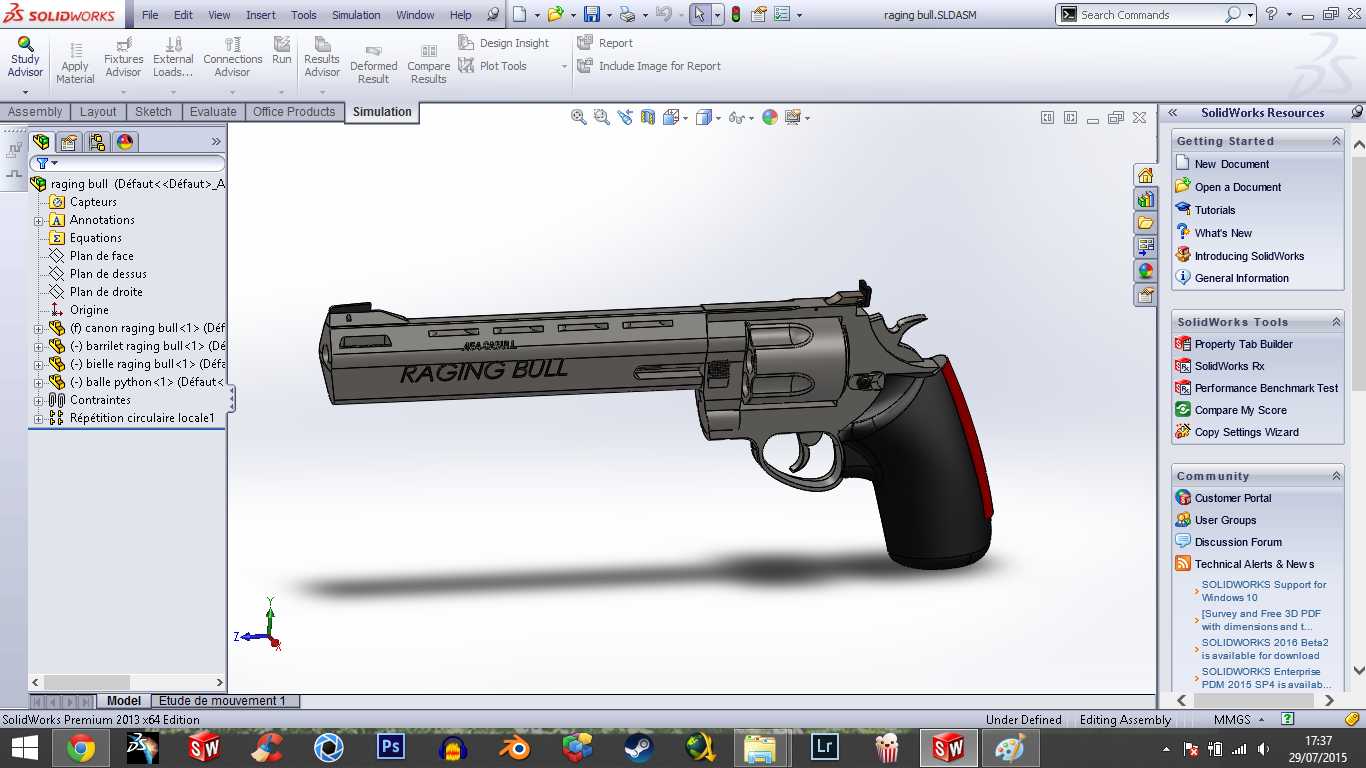The height and width of the screenshot is (768, 1366).
Task: Click the New Document link
Action: [x=1232, y=164]
